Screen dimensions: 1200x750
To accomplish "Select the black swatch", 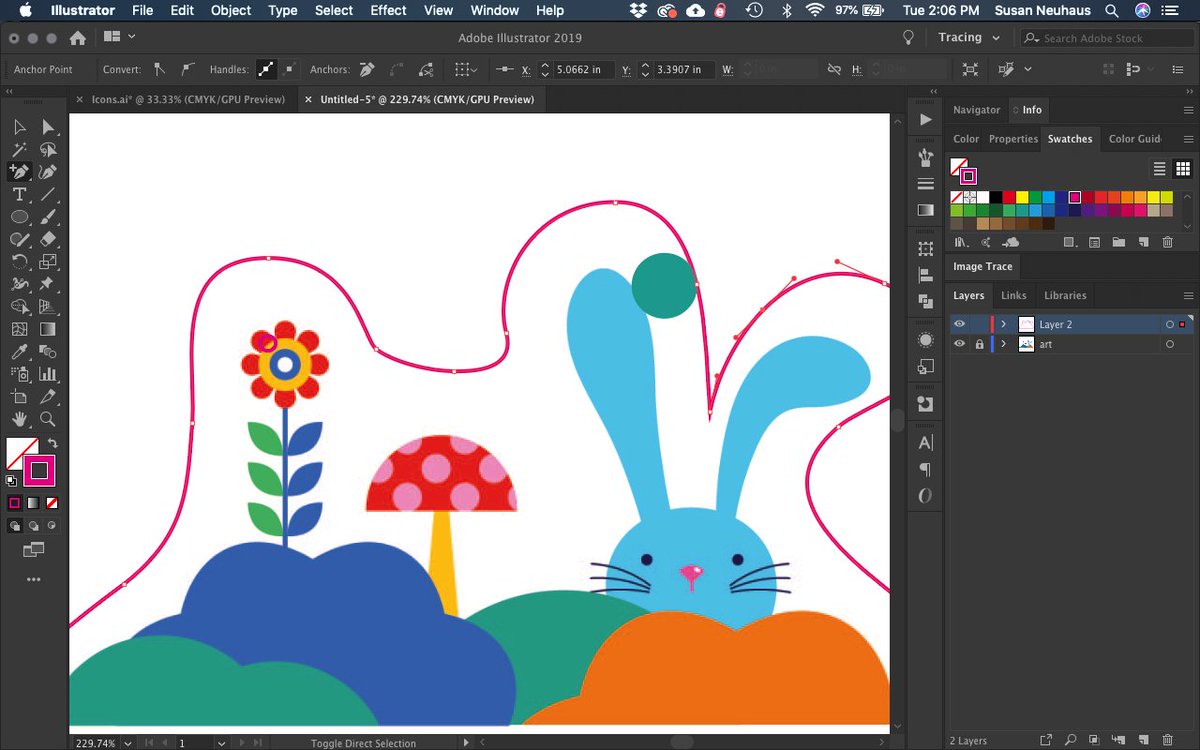I will tap(996, 198).
